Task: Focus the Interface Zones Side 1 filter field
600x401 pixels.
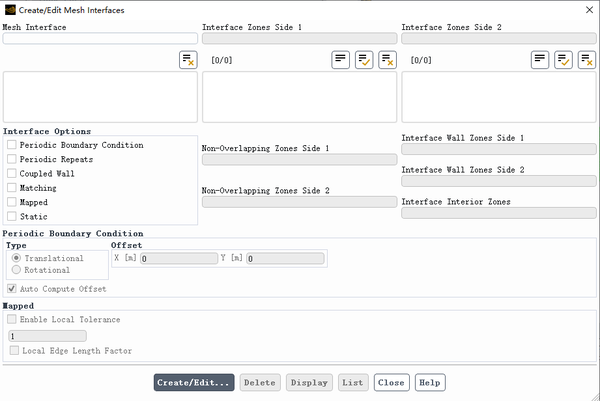Action: [x=299, y=39]
